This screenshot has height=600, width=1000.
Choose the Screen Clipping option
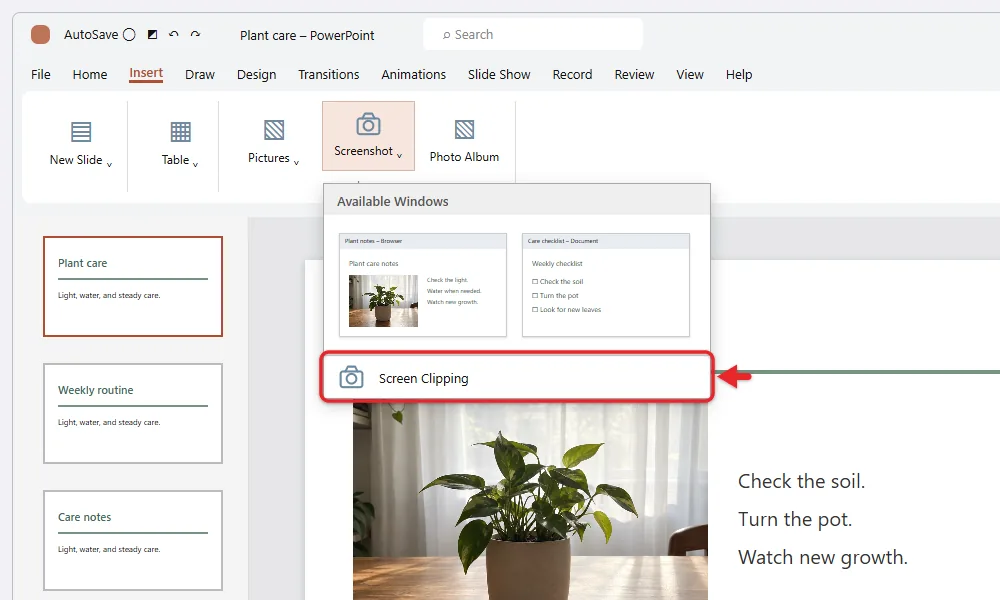[517, 377]
